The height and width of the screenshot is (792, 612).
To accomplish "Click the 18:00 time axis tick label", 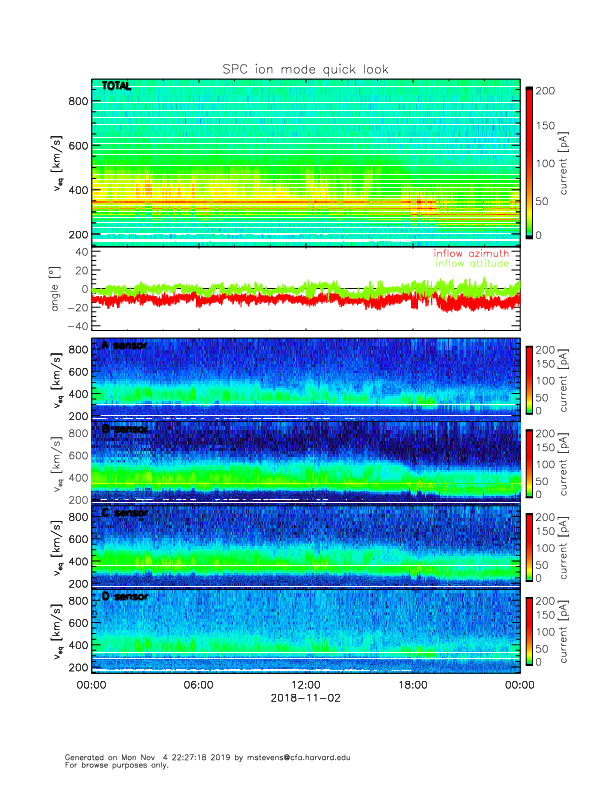I will click(x=412, y=686).
